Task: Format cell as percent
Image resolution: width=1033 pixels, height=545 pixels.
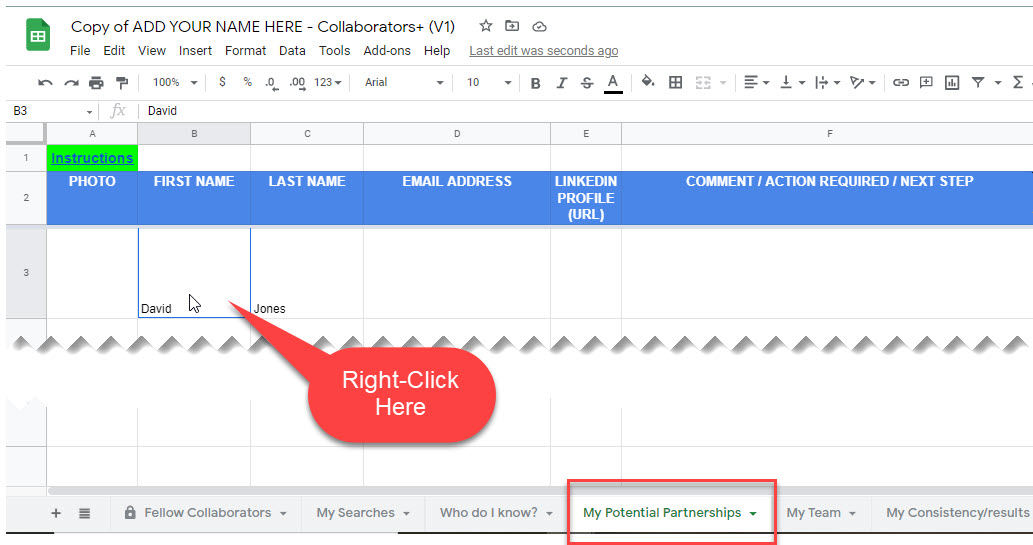Action: point(248,82)
